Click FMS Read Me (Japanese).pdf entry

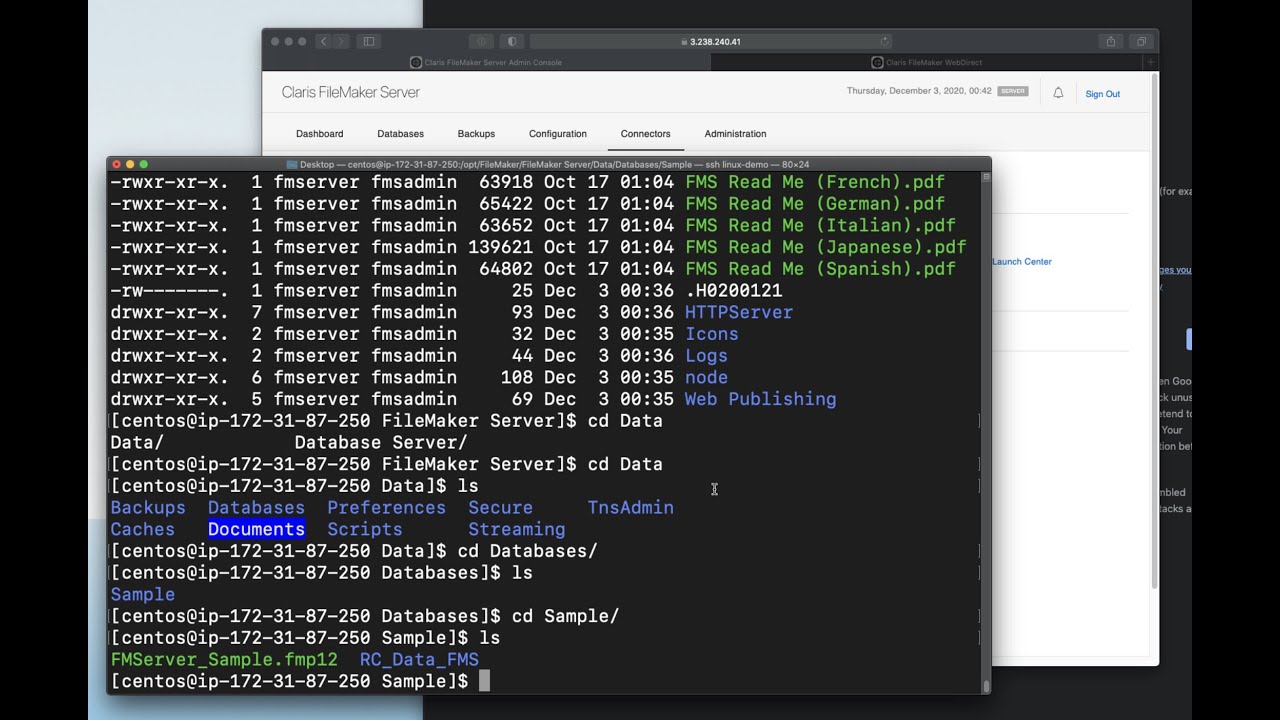tap(826, 248)
